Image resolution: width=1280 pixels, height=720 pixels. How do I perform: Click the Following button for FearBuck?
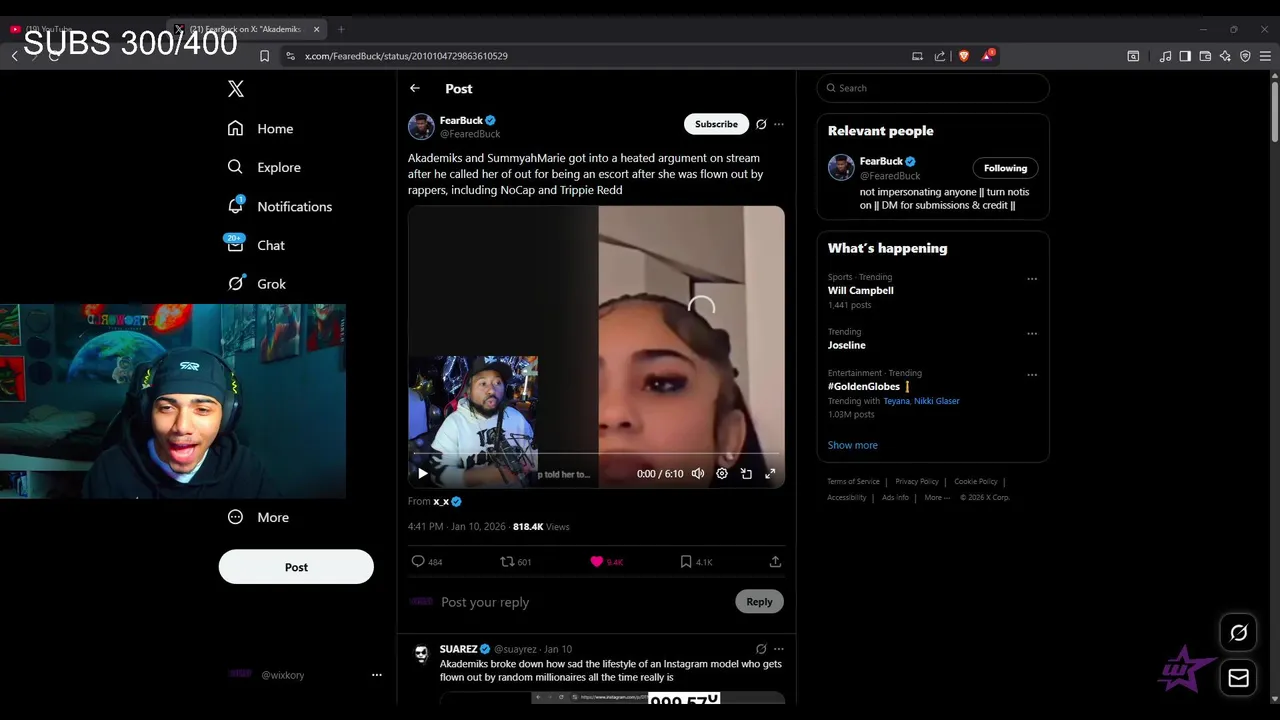pos(1005,168)
